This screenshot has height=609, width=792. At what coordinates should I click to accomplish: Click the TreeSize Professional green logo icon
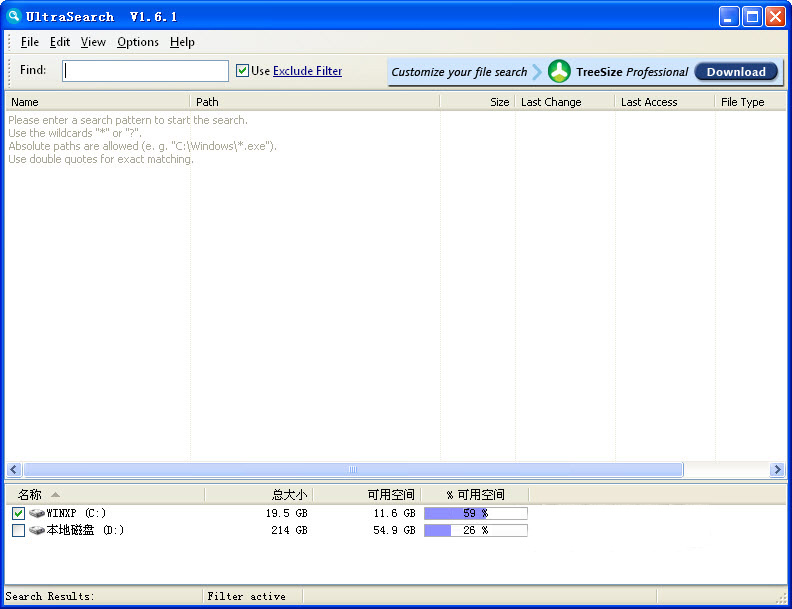[x=559, y=71]
